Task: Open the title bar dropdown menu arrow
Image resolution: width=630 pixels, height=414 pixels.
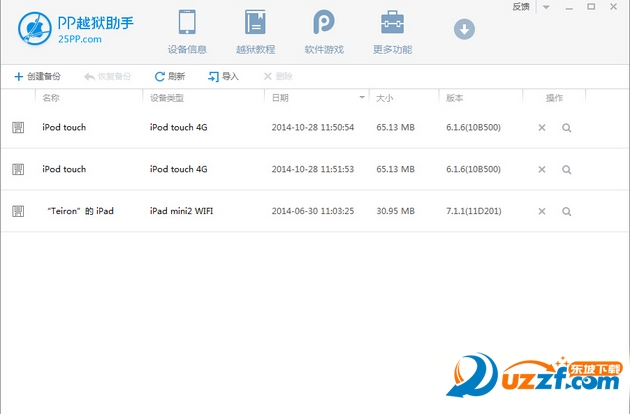Action: pos(546,7)
